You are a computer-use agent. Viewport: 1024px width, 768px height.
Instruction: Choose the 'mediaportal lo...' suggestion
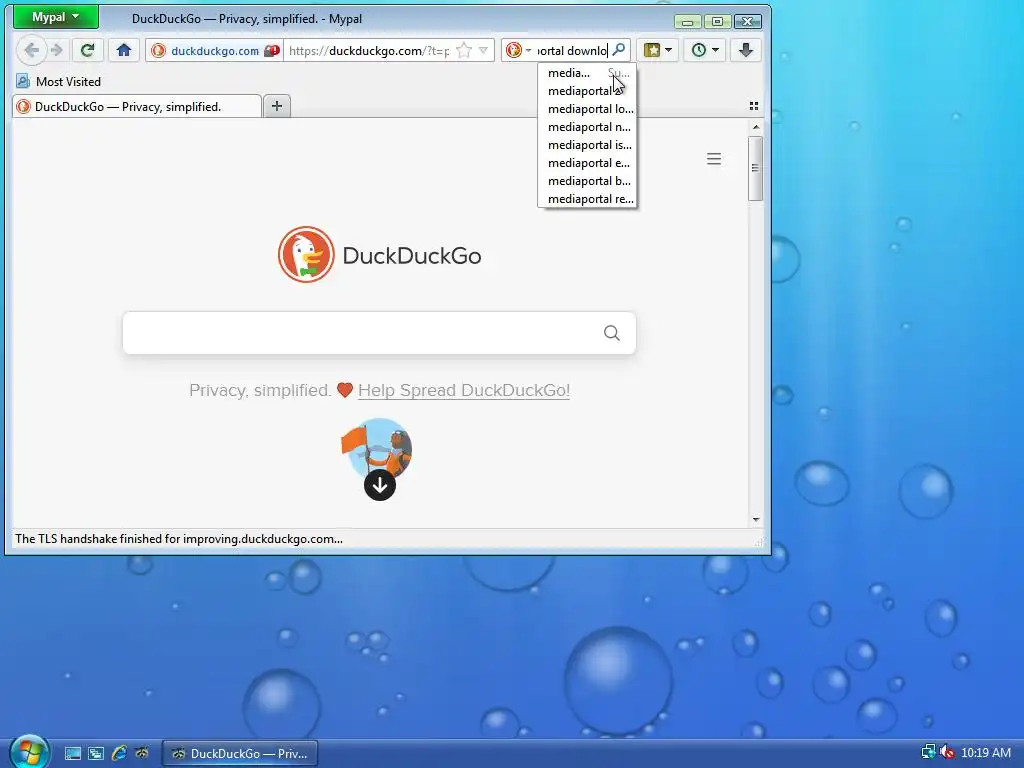pos(587,109)
